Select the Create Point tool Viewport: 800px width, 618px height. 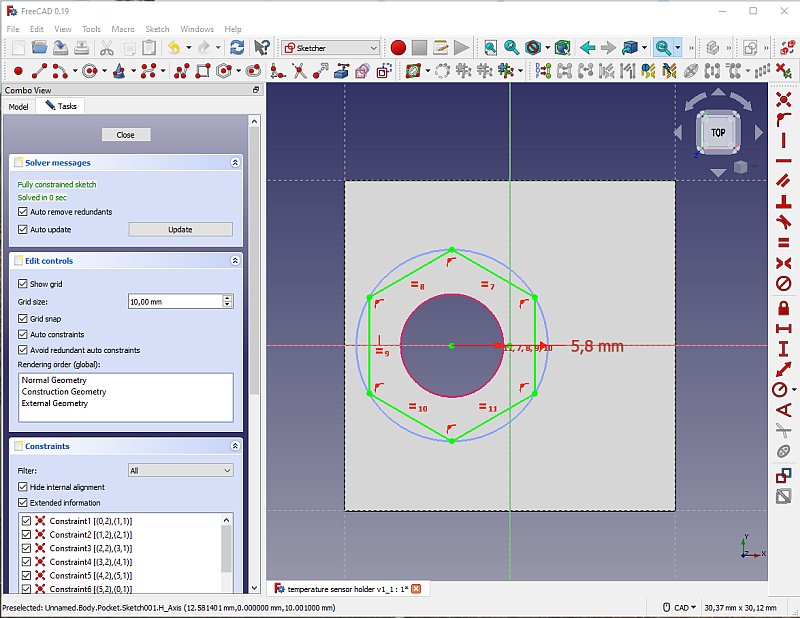(x=18, y=71)
